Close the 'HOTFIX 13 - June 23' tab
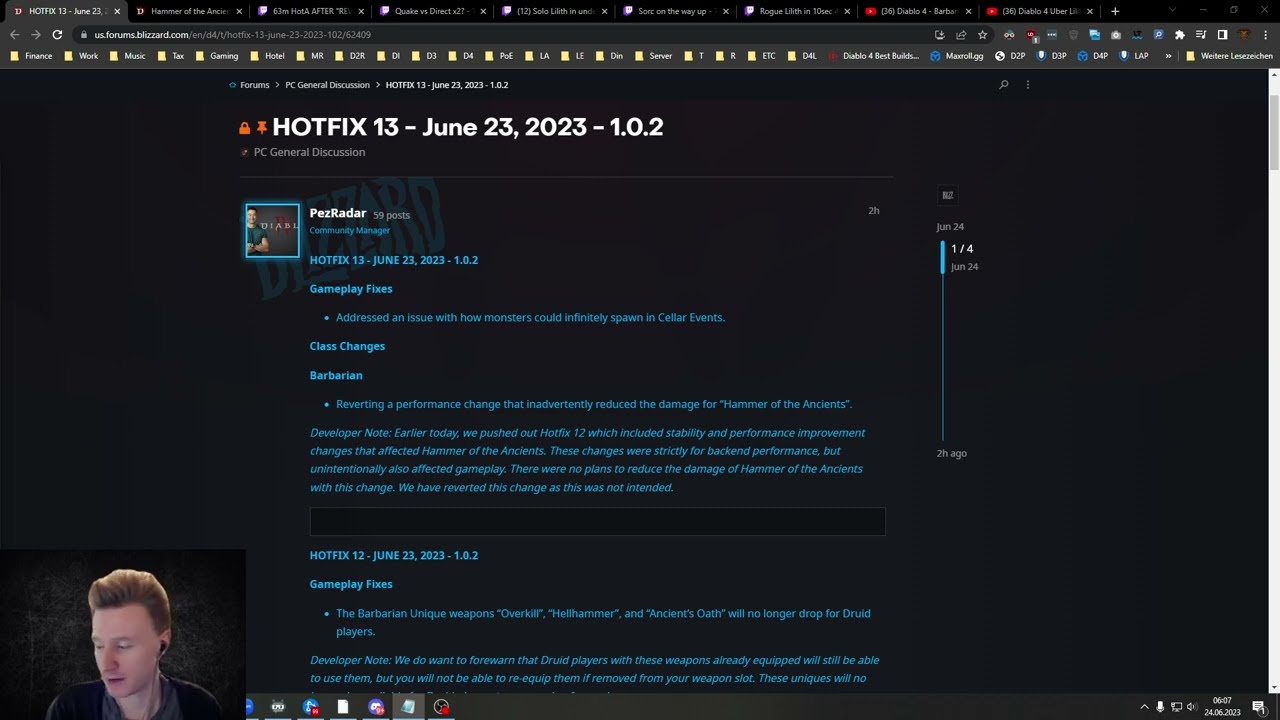 (117, 11)
